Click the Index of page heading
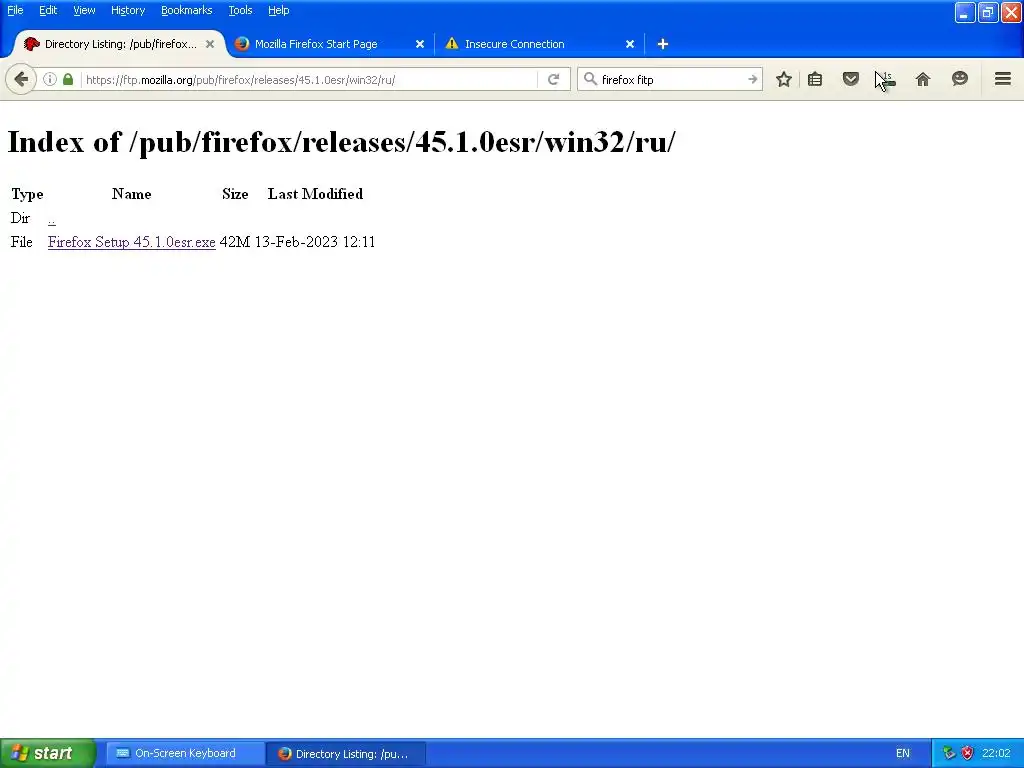 (341, 142)
